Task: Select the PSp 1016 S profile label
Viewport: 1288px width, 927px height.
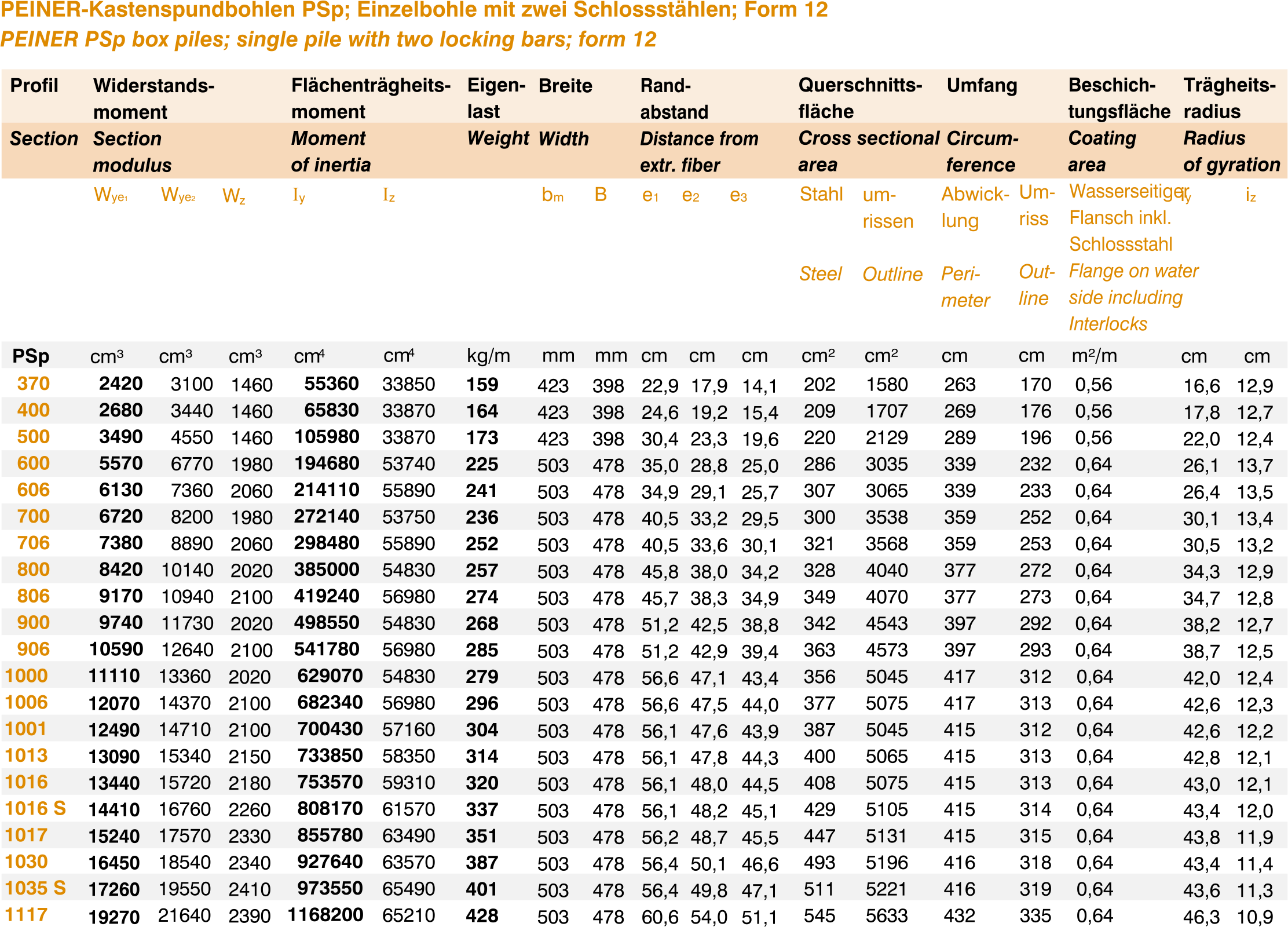Action: coord(35,808)
